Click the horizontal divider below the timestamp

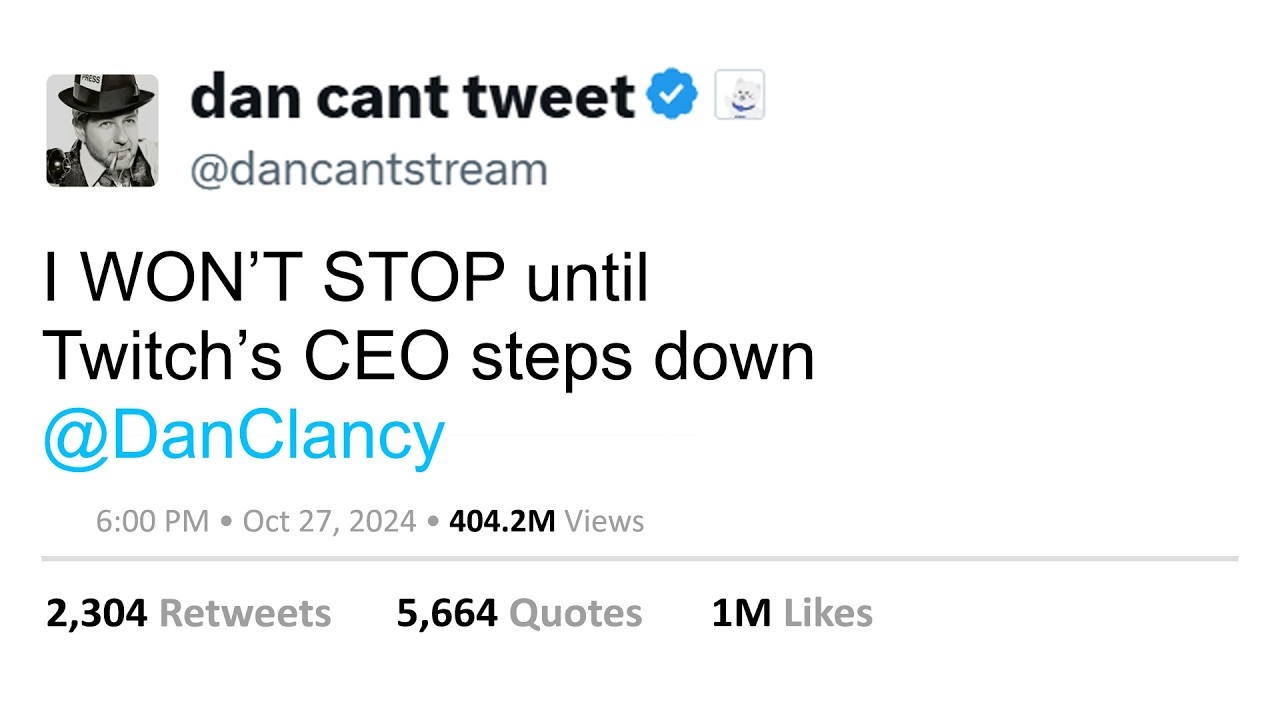point(640,558)
